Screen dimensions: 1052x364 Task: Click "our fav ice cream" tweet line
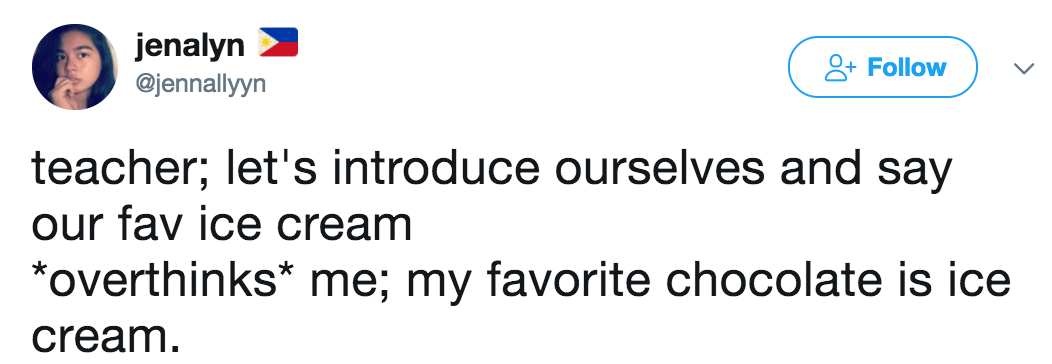(221, 225)
